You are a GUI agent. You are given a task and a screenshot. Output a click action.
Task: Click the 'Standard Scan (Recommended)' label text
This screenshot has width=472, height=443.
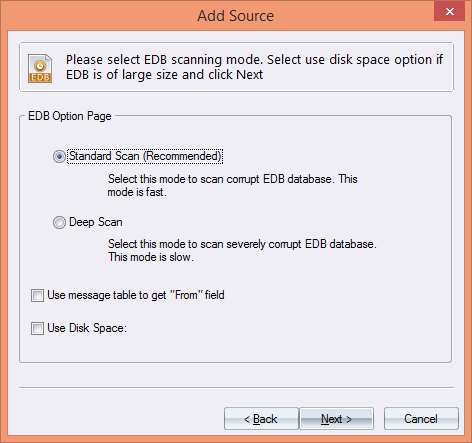pos(145,156)
